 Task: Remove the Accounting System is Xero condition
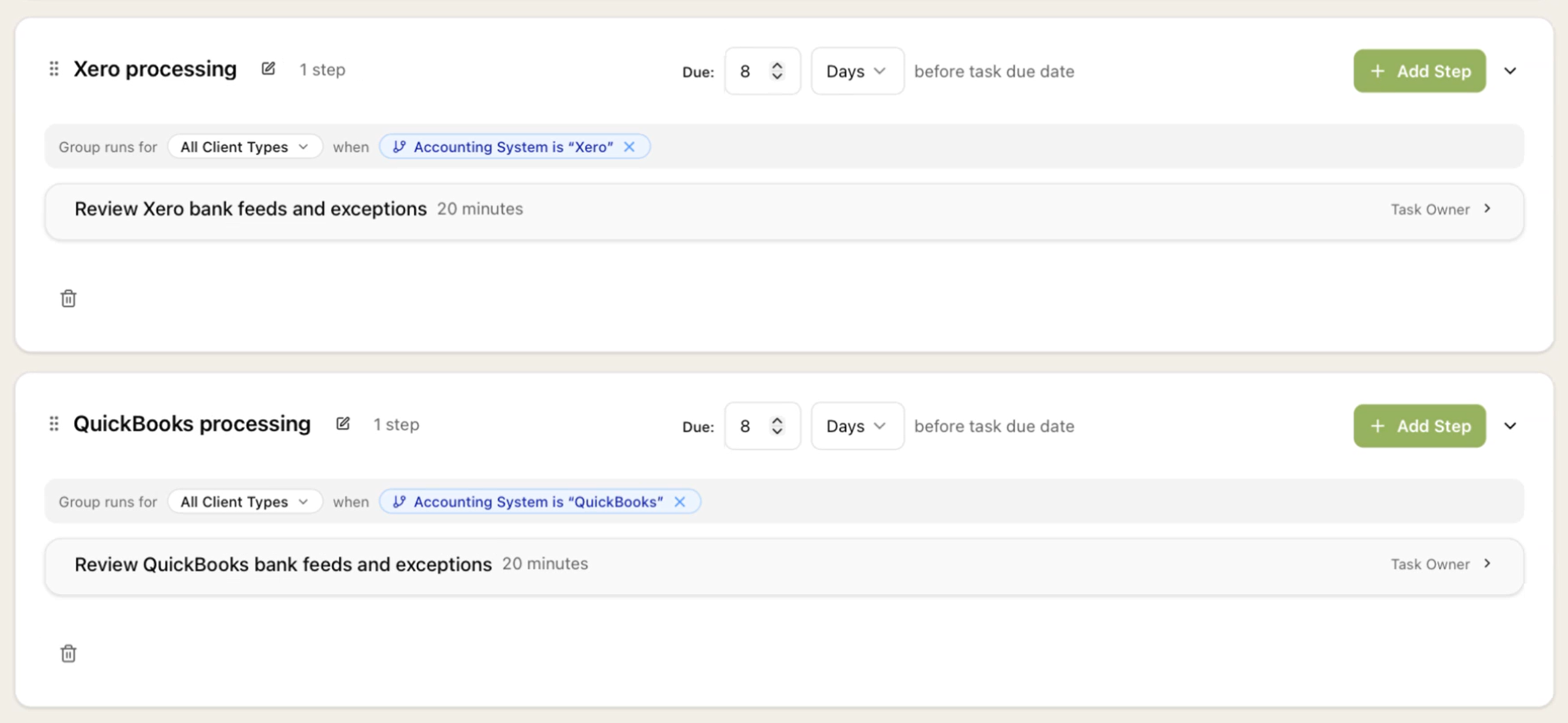click(629, 146)
